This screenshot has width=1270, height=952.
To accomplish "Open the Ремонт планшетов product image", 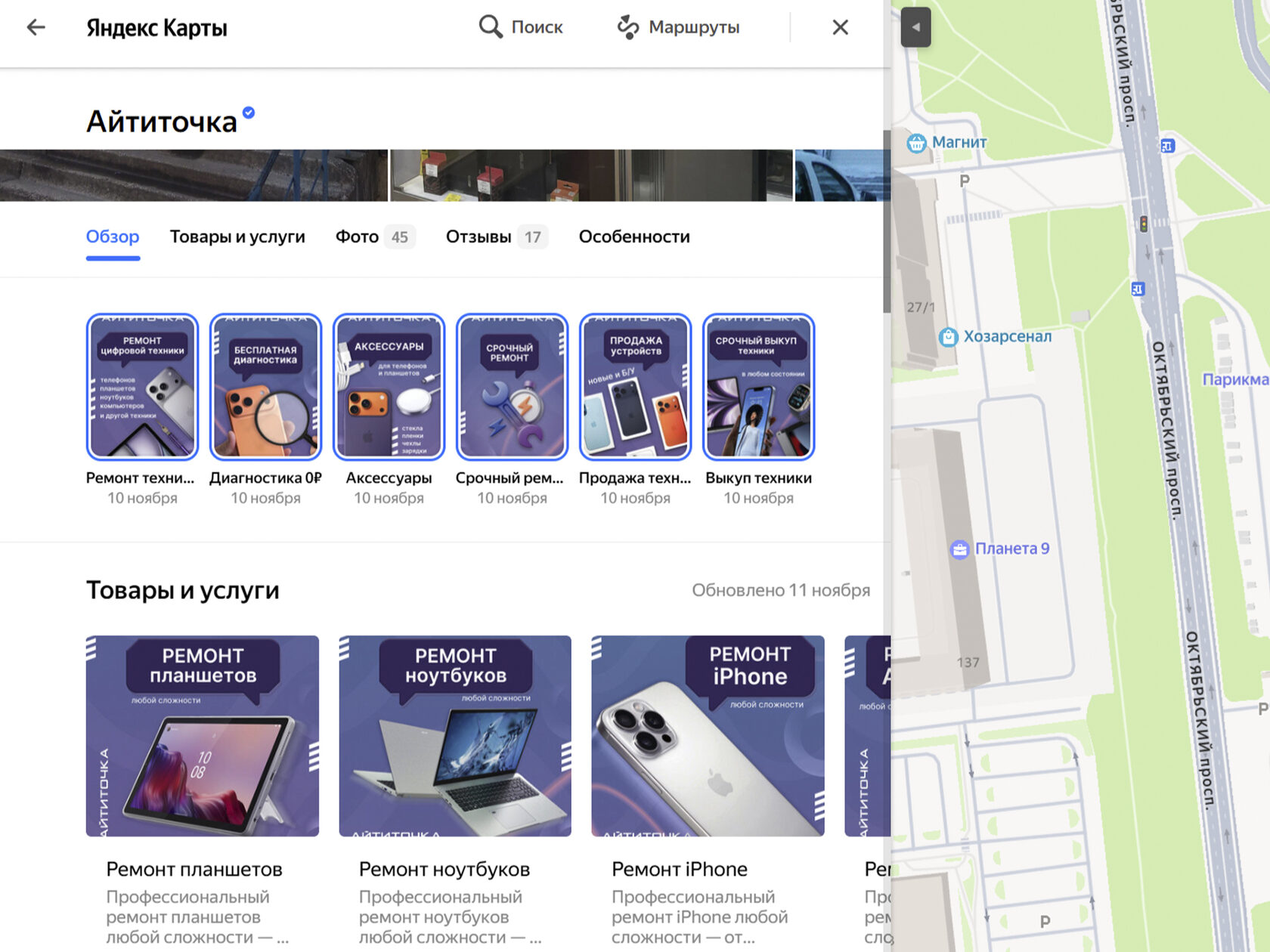I will tap(203, 736).
